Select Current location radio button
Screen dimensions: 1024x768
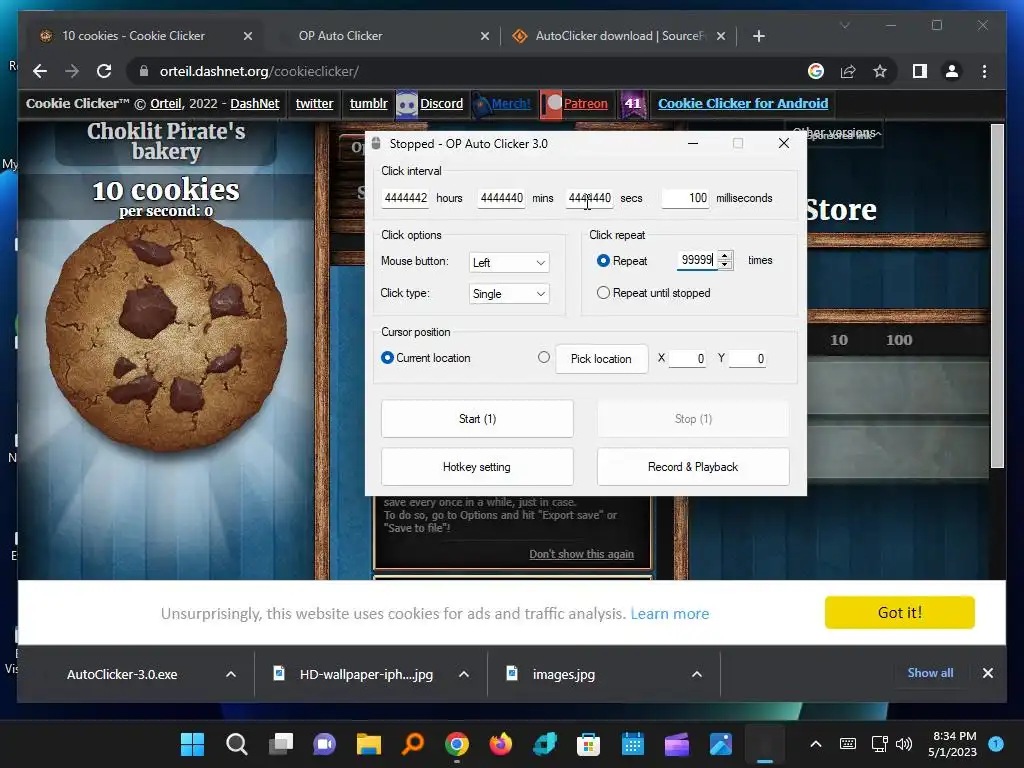coord(387,358)
